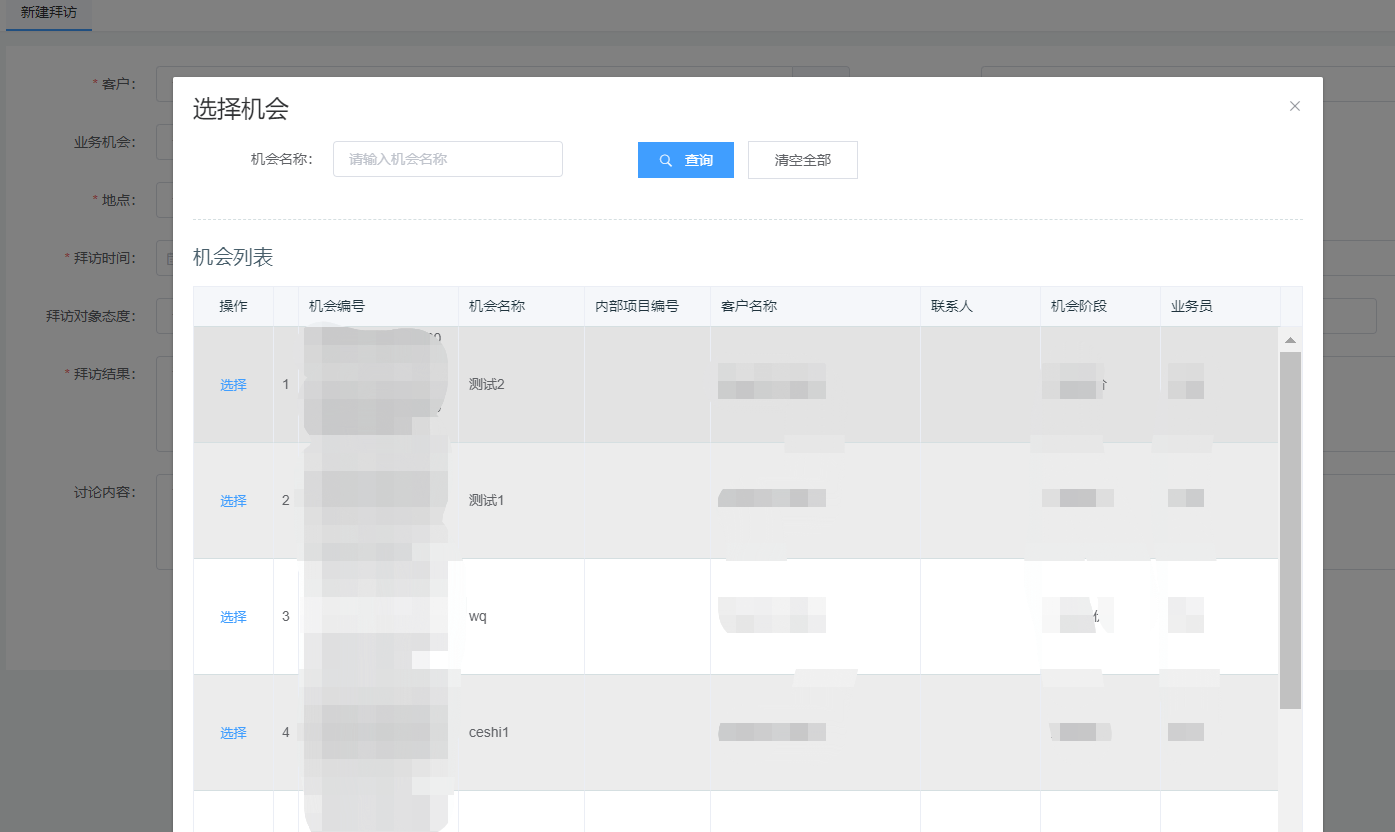Screen dimensions: 1395x832
Task: Select the 客户名称 column header
Action: click(x=749, y=306)
